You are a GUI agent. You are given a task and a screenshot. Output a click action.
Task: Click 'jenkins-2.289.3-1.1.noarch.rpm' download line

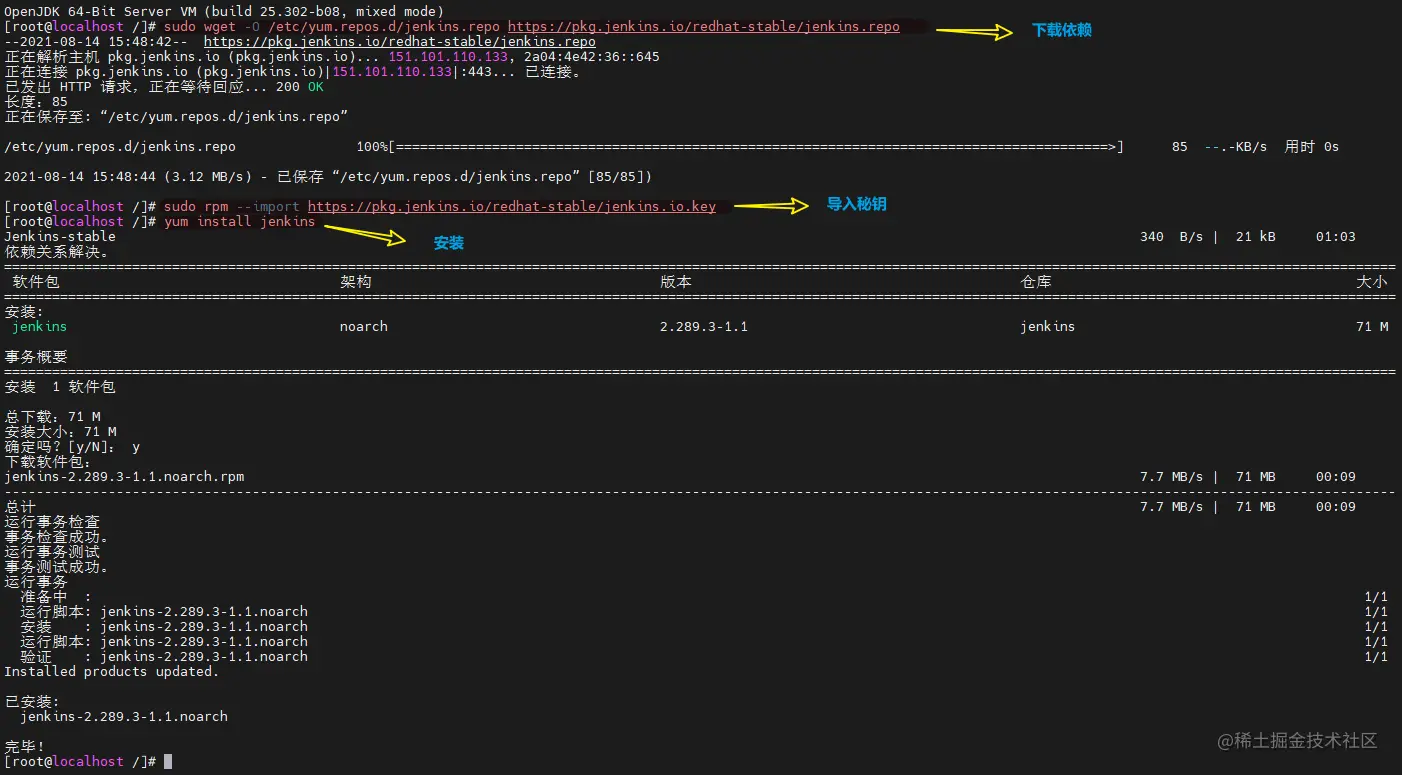point(124,477)
